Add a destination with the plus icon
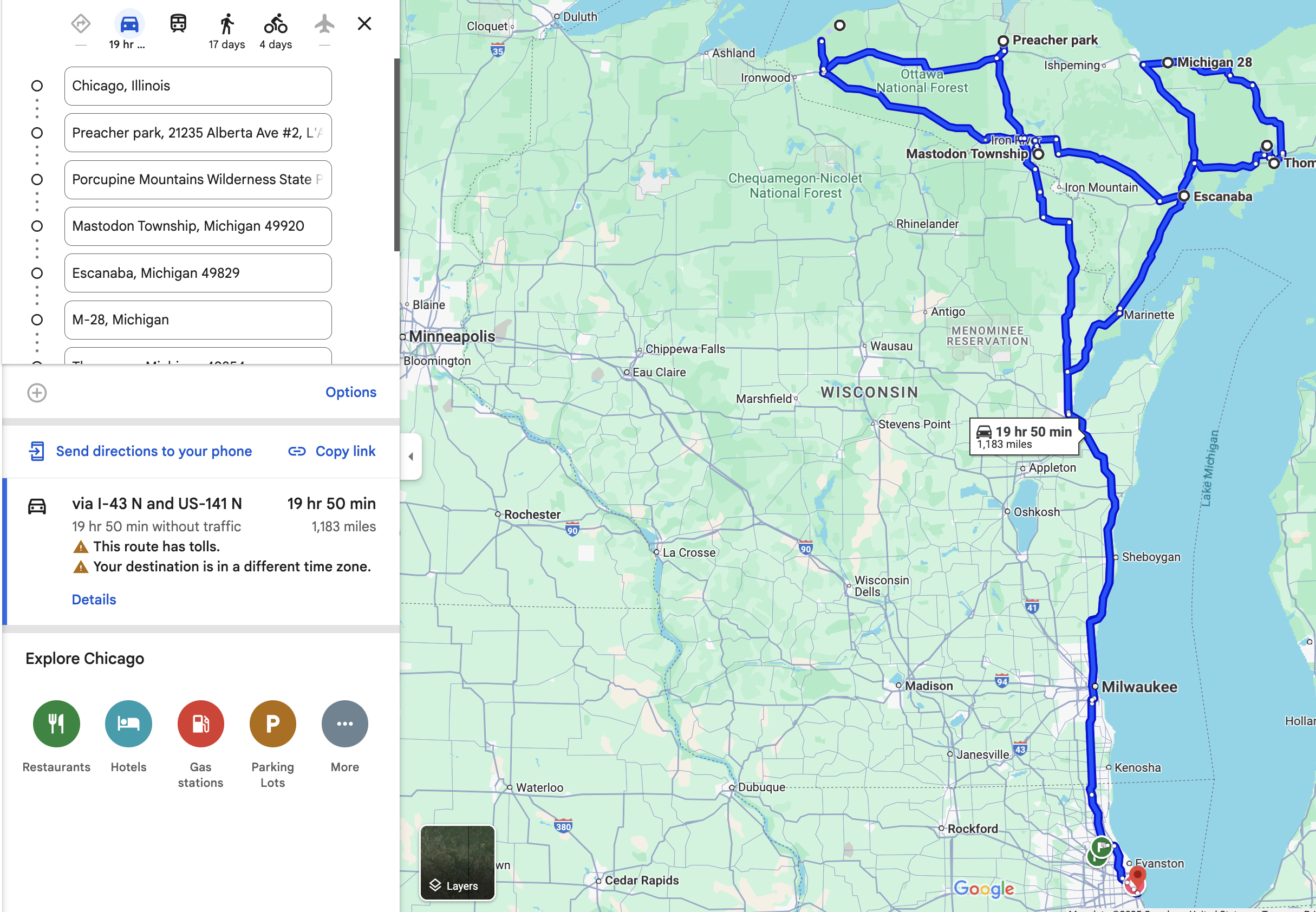The image size is (1316, 912). 37,393
